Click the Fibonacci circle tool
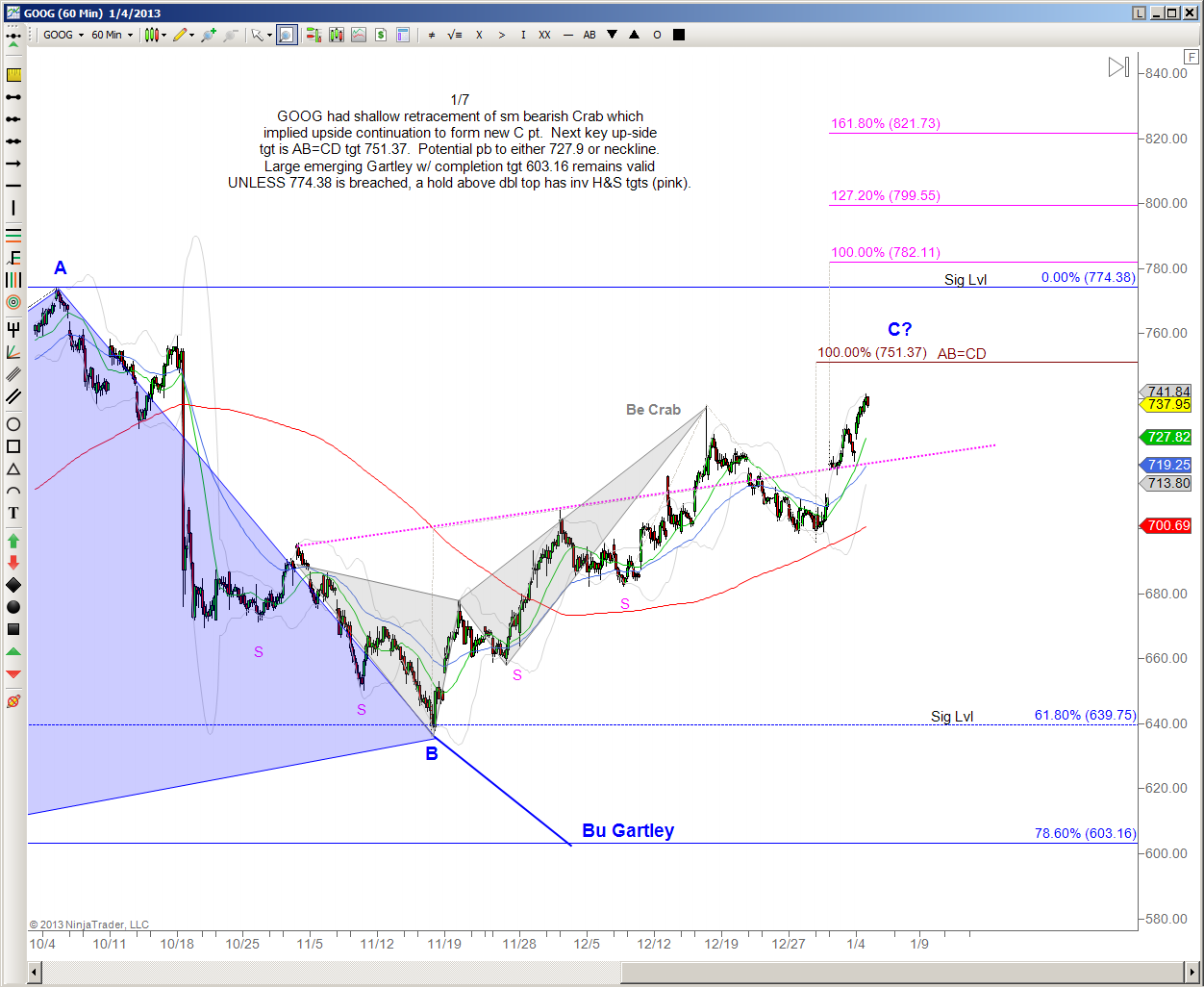The height and width of the screenshot is (988, 1204). tap(13, 302)
